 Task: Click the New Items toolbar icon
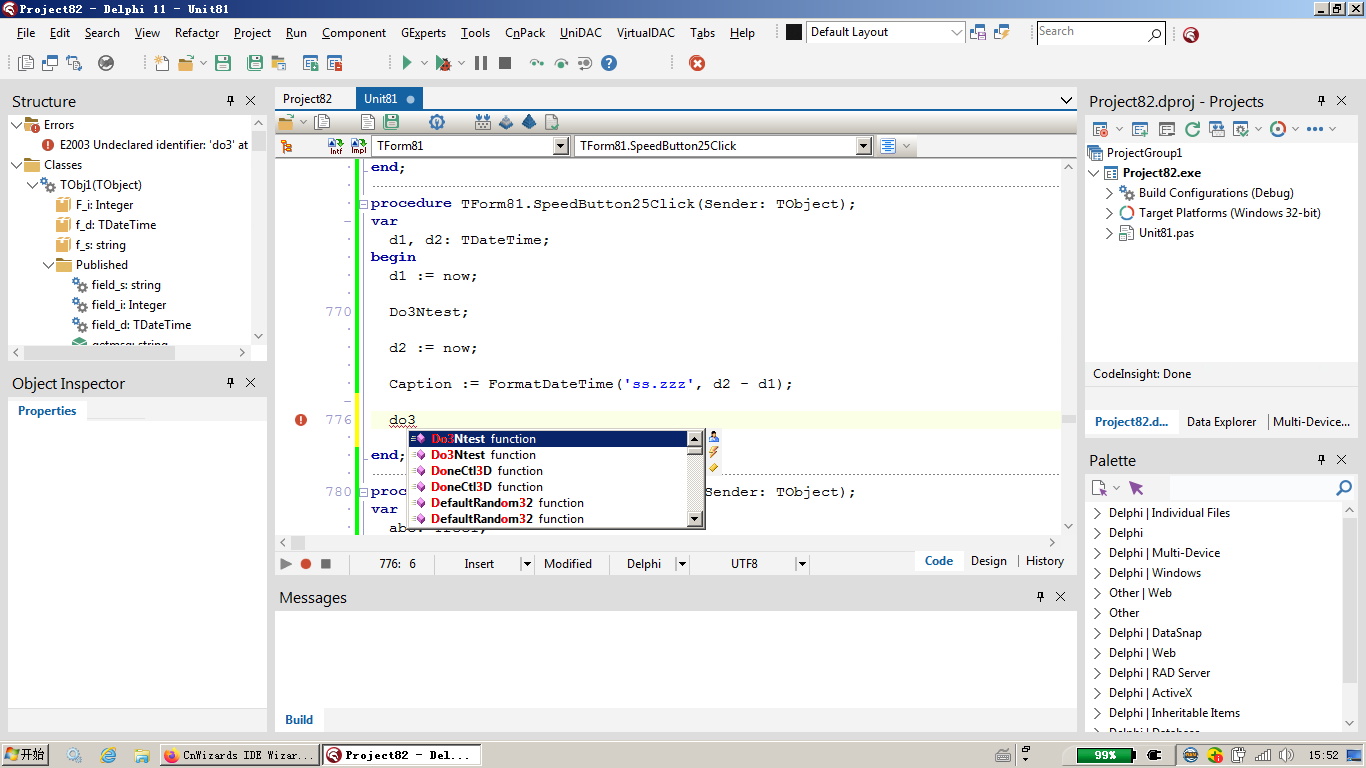pyautogui.click(x=162, y=63)
